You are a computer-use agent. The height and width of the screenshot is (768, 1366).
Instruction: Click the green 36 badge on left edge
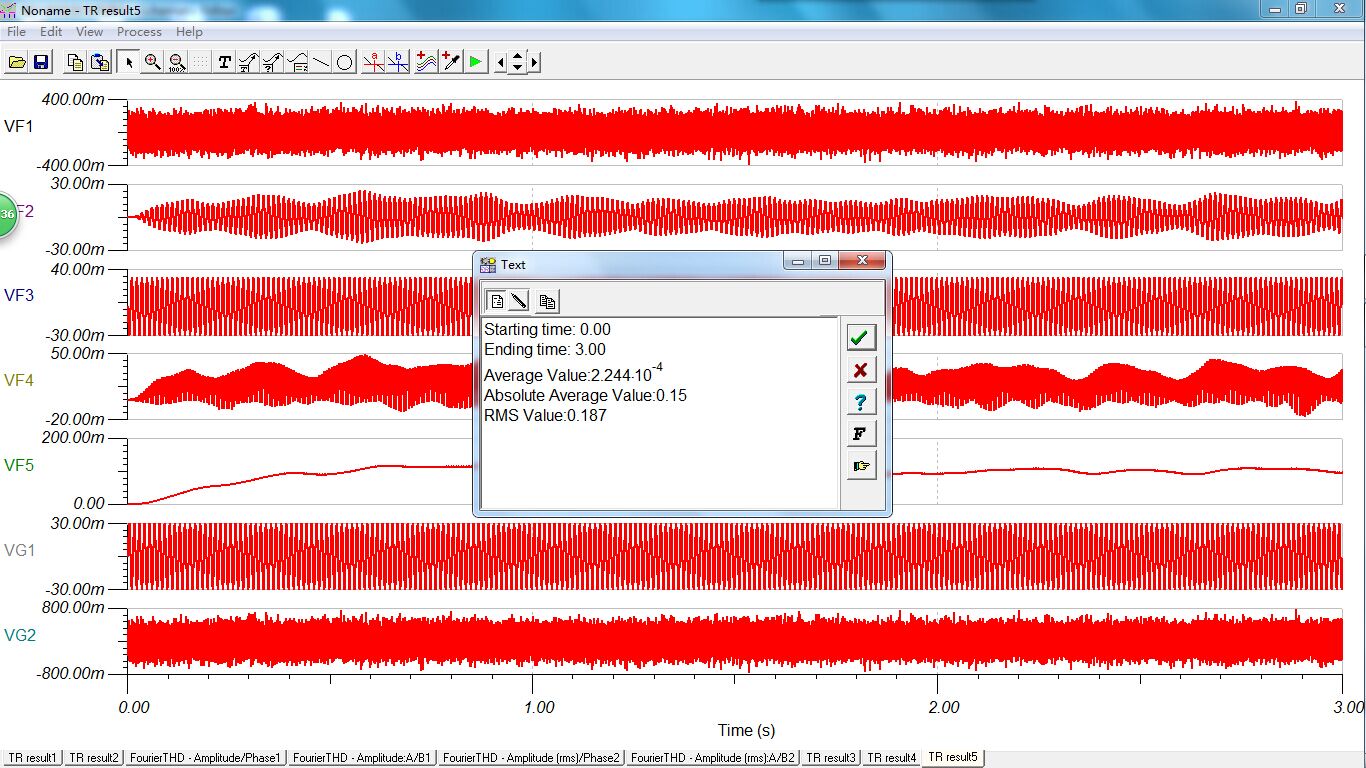[8, 214]
